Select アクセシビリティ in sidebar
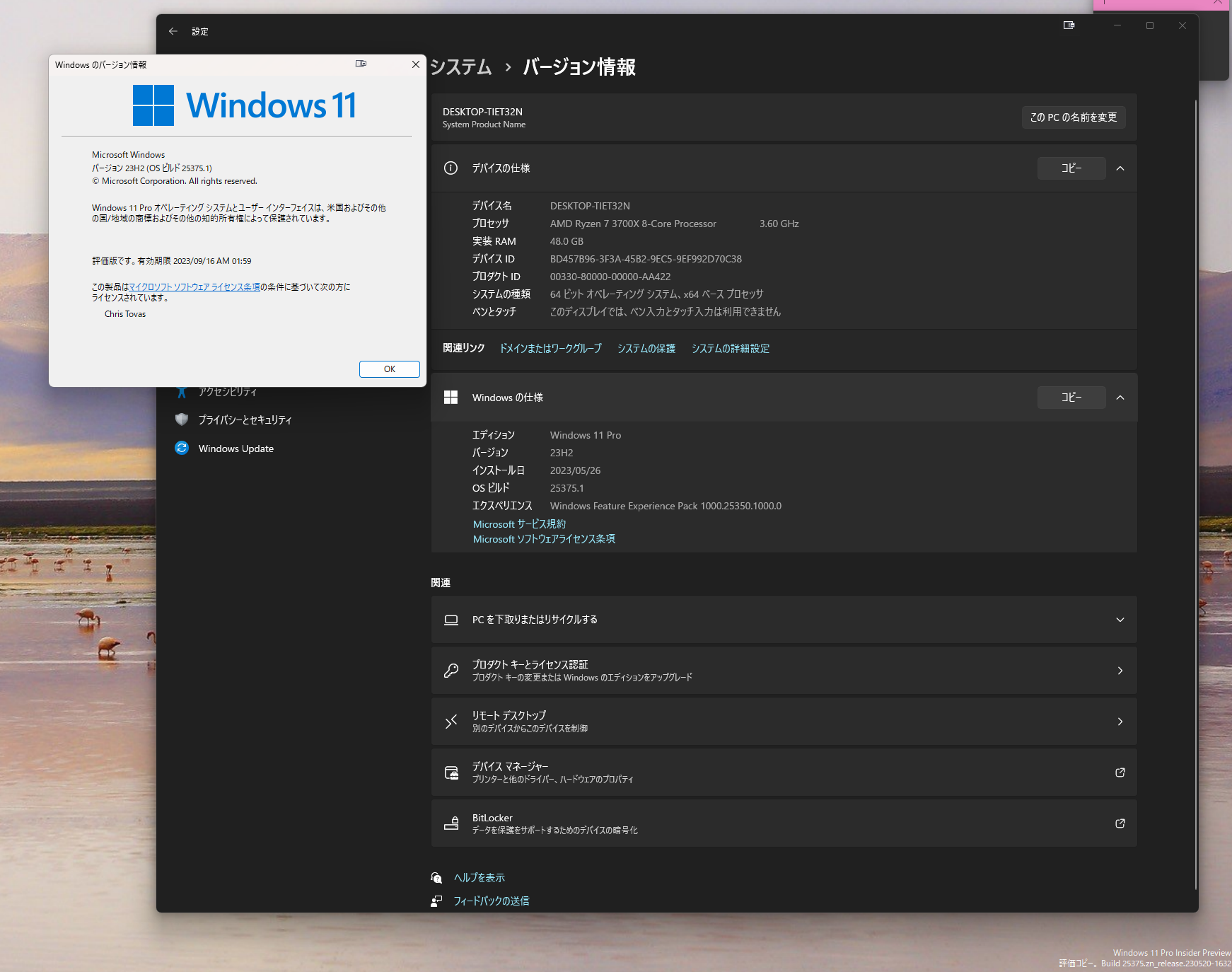 coord(228,392)
